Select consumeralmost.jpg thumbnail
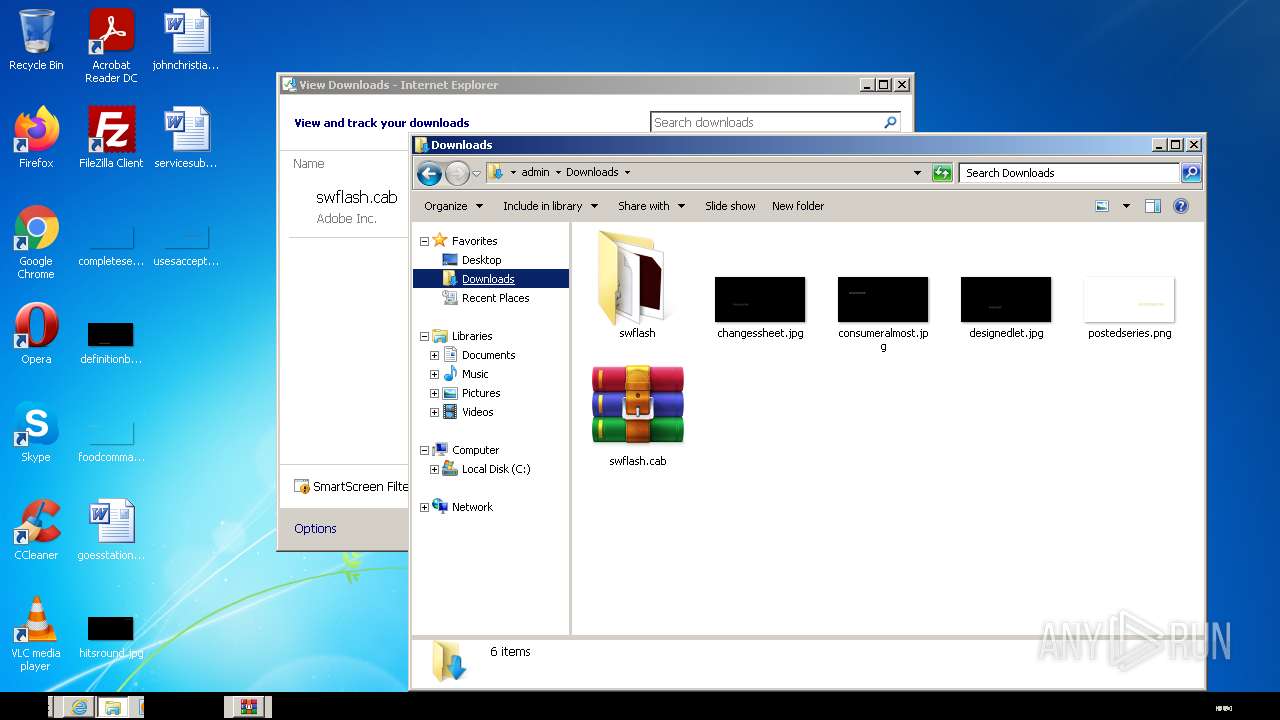 coord(883,313)
